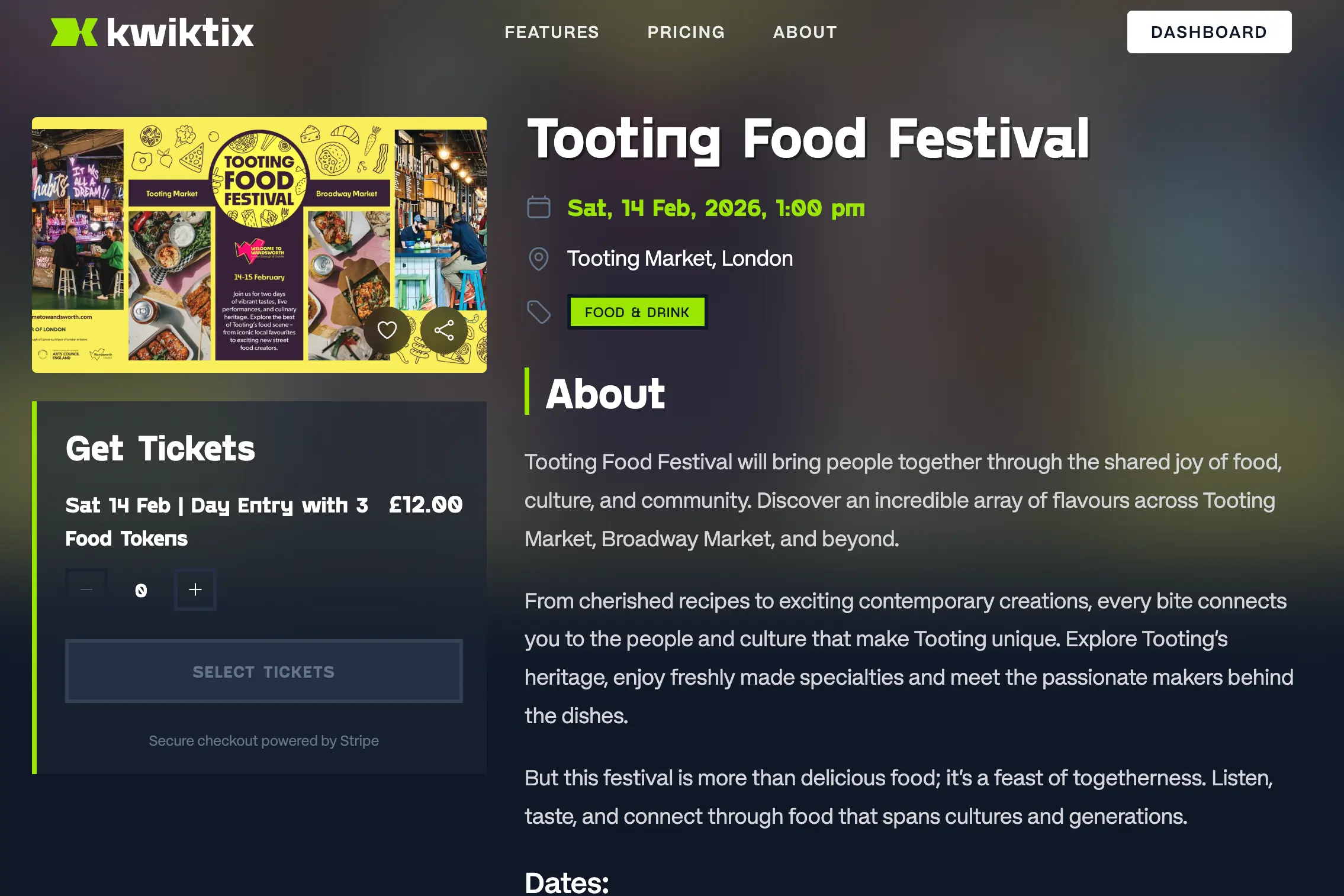Image resolution: width=1344 pixels, height=896 pixels.
Task: Favorite the event with heart icon
Action: [x=387, y=330]
